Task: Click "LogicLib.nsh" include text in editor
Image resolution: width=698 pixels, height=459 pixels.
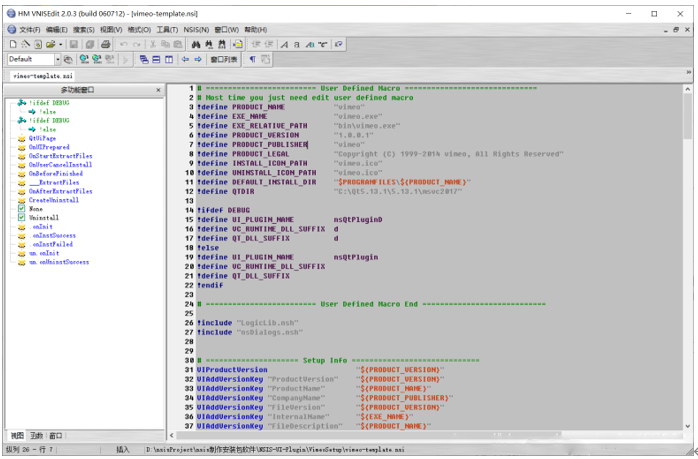Action: [x=268, y=323]
